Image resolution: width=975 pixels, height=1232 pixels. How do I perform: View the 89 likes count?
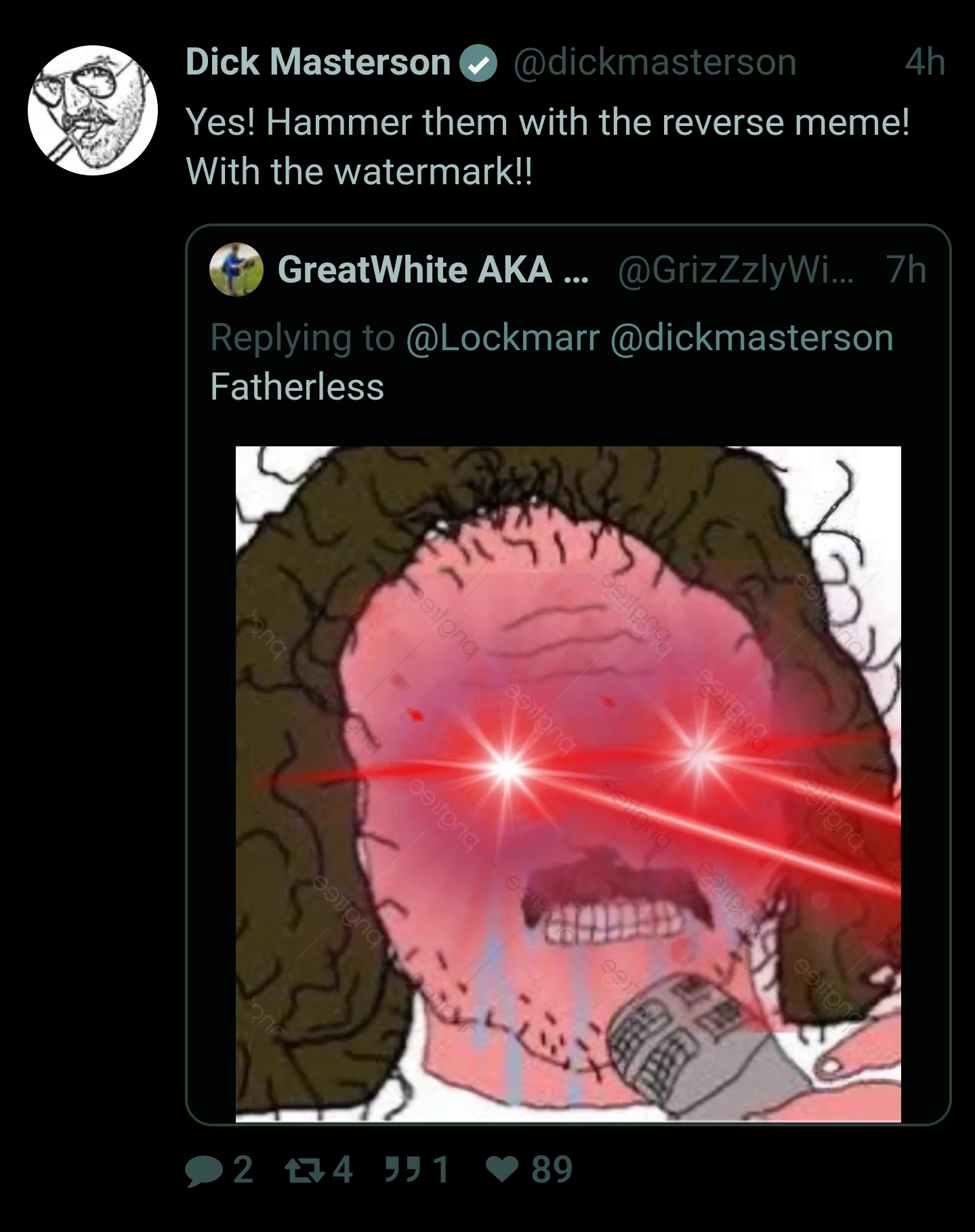point(552,1170)
